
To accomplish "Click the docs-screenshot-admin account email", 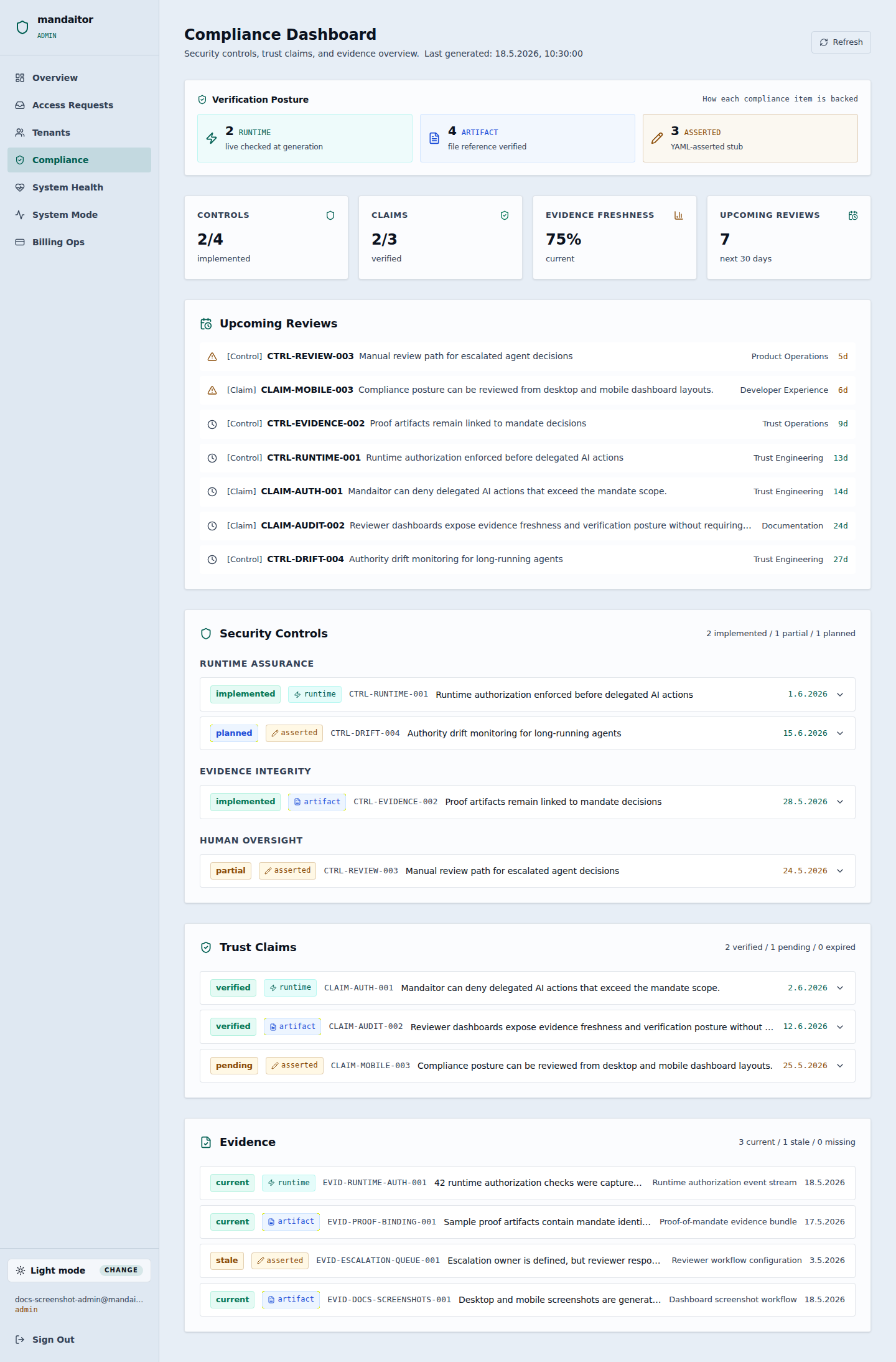I will tap(79, 1300).
